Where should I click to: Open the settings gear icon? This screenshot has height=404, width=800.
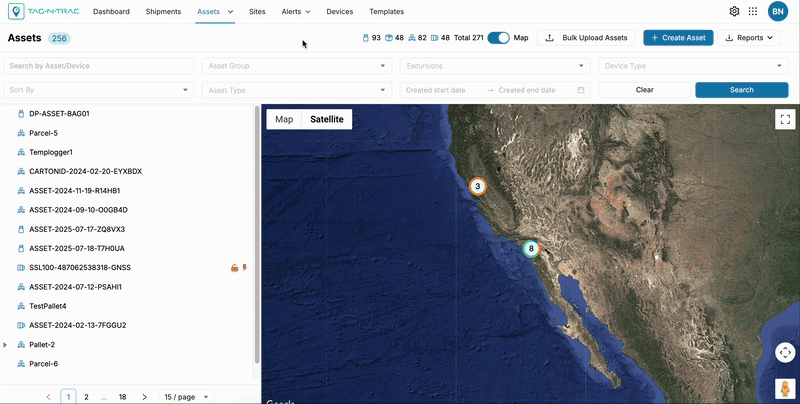coord(734,11)
